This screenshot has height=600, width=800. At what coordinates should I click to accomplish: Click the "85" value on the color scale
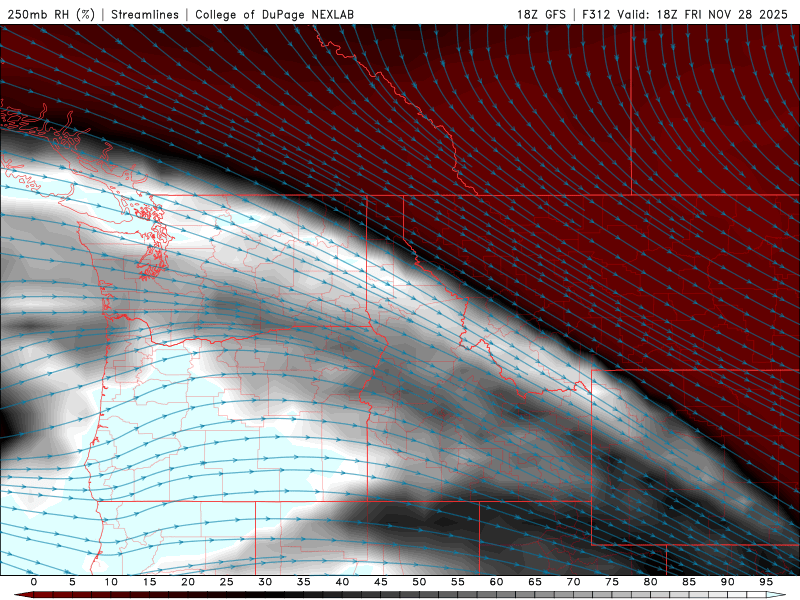click(x=689, y=582)
